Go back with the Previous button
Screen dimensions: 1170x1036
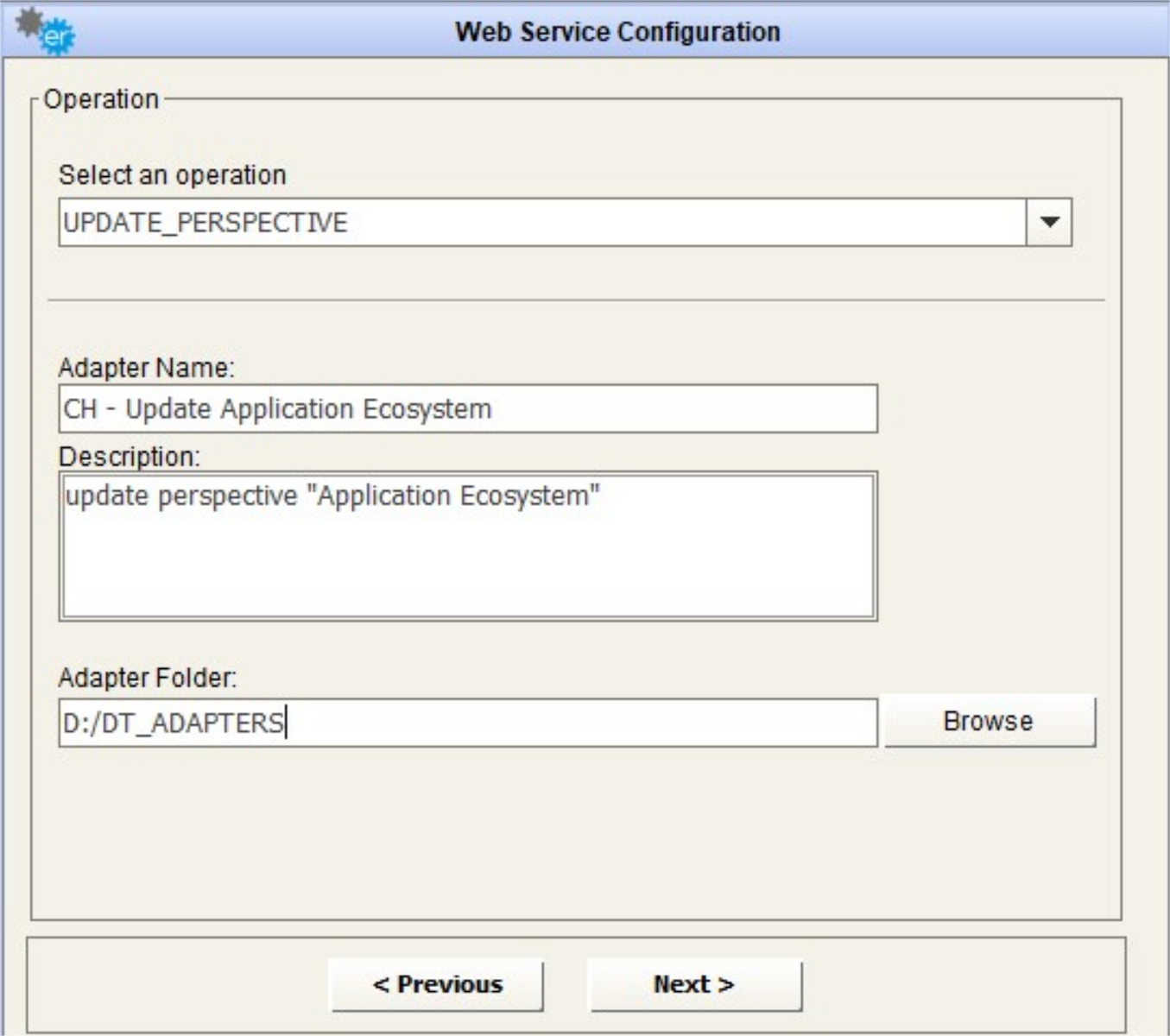tap(437, 984)
